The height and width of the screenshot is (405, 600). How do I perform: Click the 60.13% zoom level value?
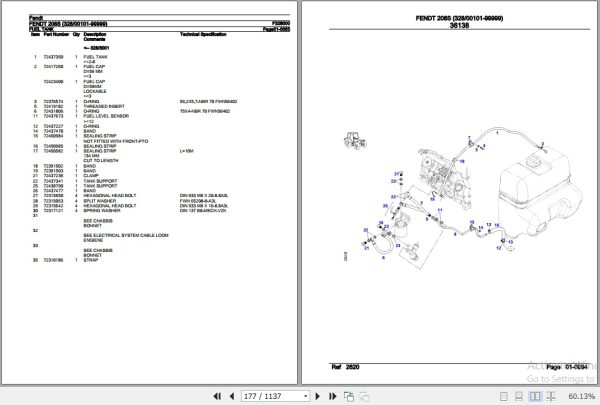coord(581,396)
